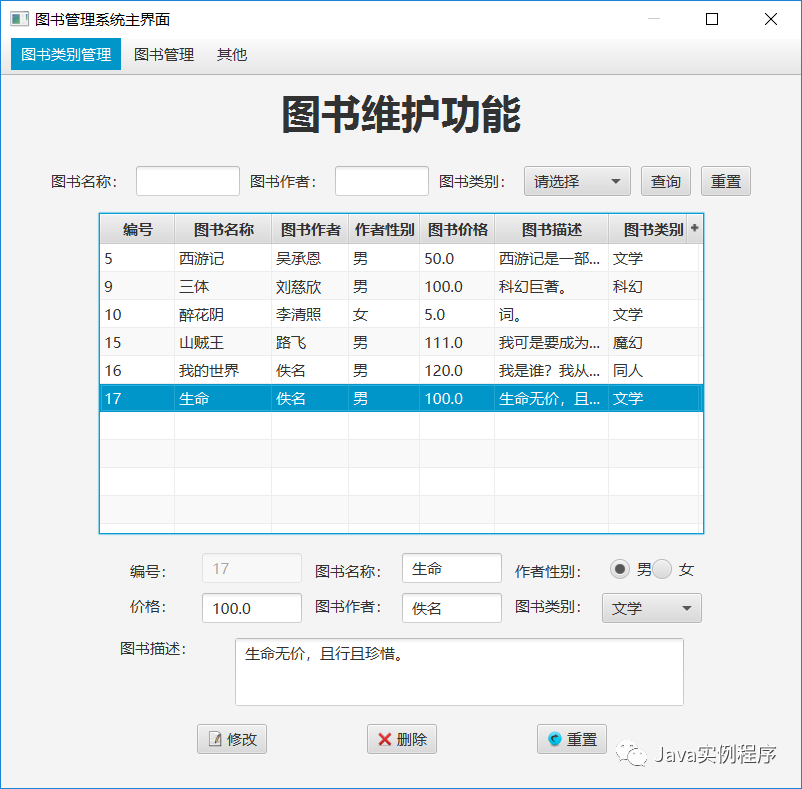Open the table column menu plus icon
Screen dimensions: 802x789
[x=694, y=228]
